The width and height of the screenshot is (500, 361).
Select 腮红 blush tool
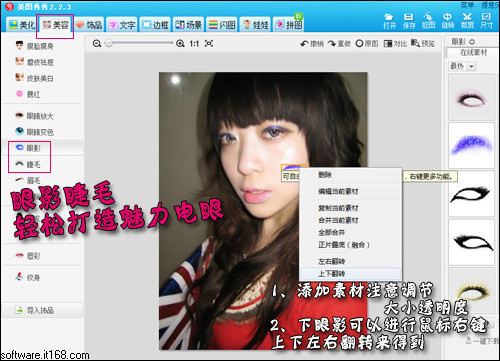[x=28, y=94]
